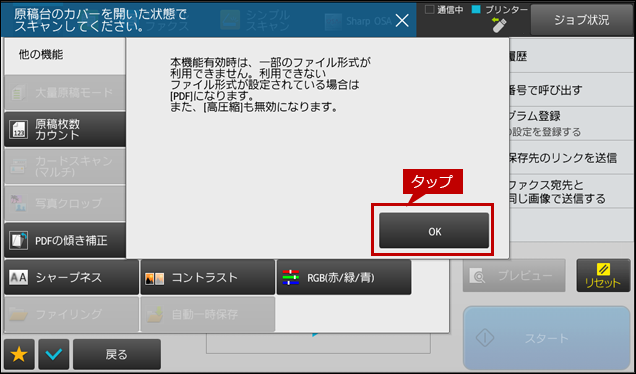Tap the カードスキャン(マルチ) button
636x374 pixels.
pos(65,166)
